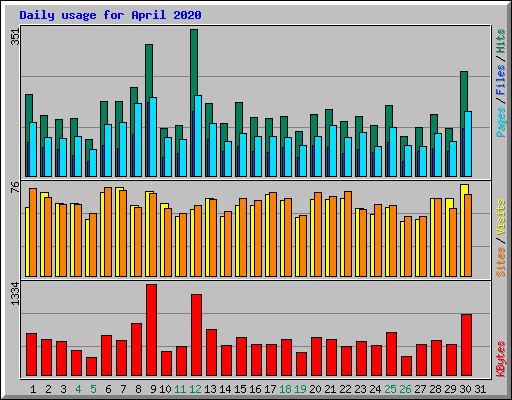Viewport: 512px width, 400px height.
Task: Click green day label 11
Action: [x=180, y=389]
